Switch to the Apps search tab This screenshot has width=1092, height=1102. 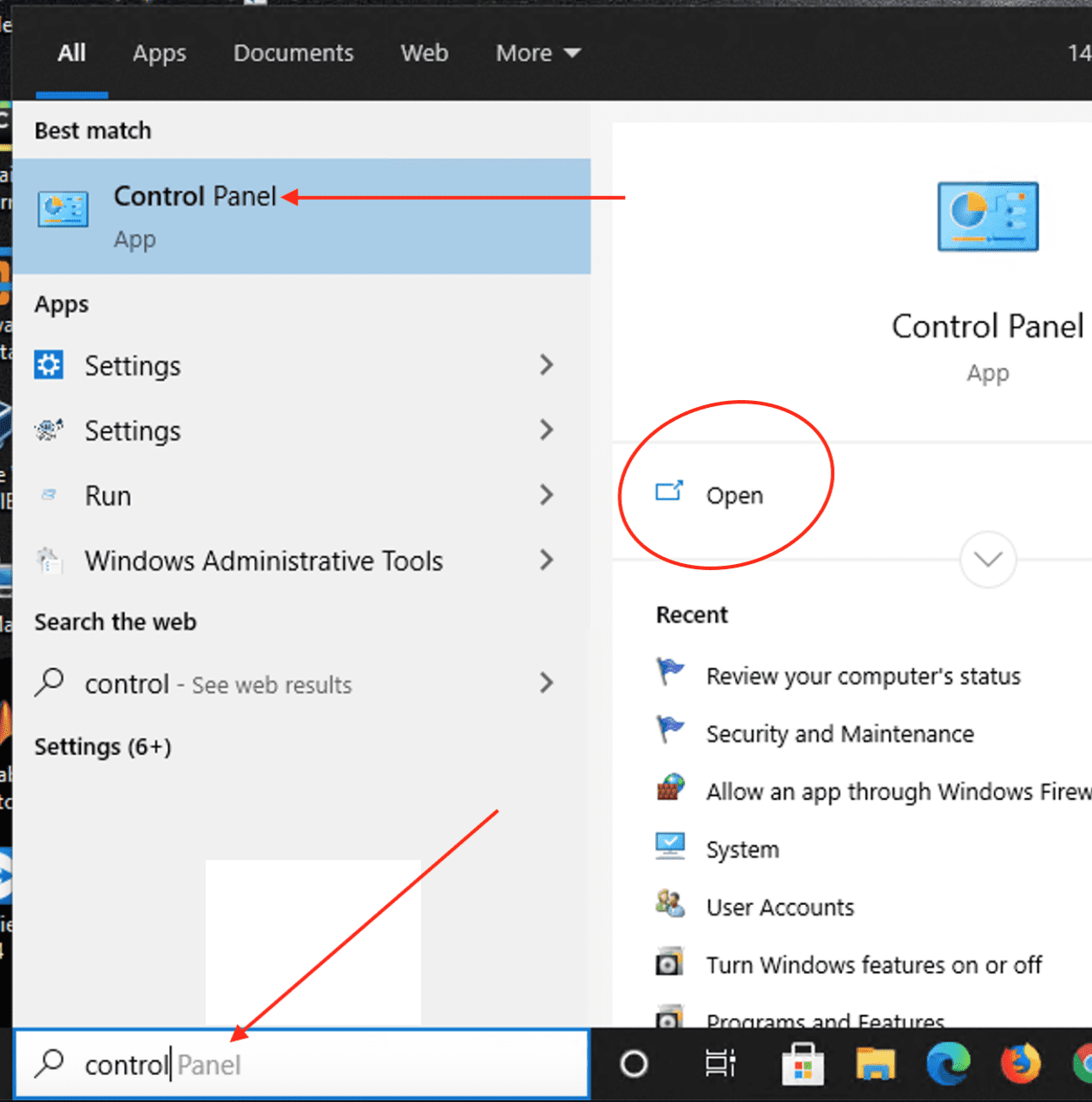tap(159, 53)
